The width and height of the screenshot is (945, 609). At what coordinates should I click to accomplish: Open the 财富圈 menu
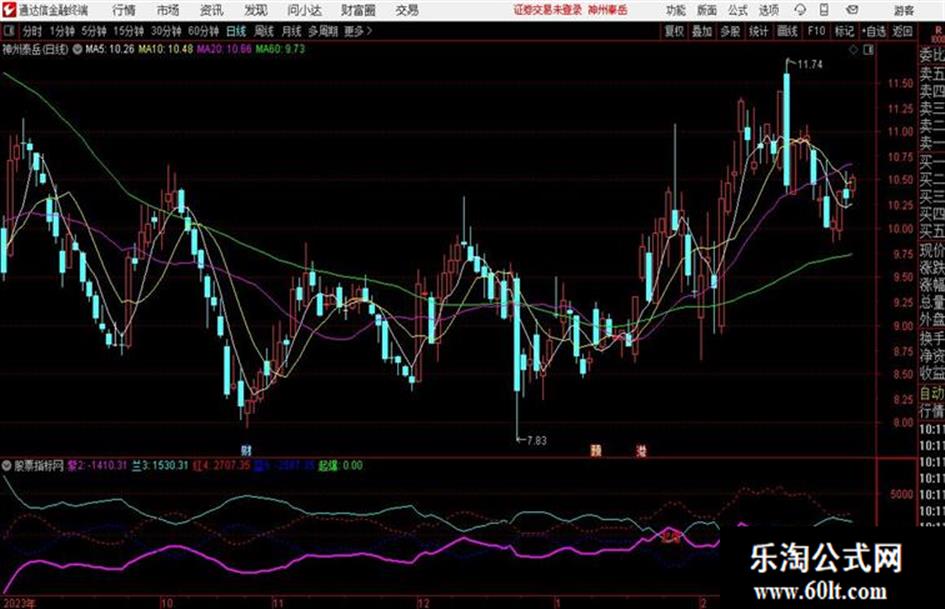coord(358,10)
